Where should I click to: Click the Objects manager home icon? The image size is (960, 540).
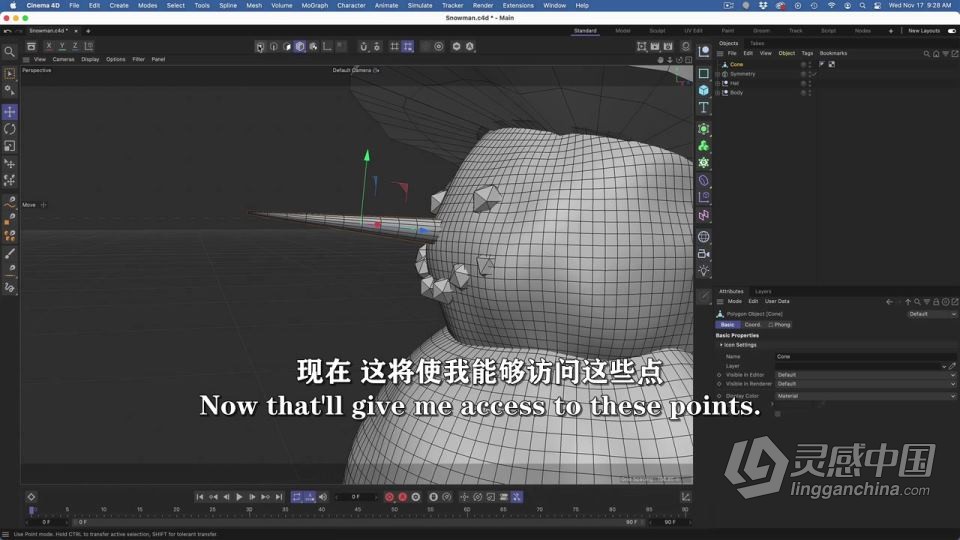click(936, 54)
